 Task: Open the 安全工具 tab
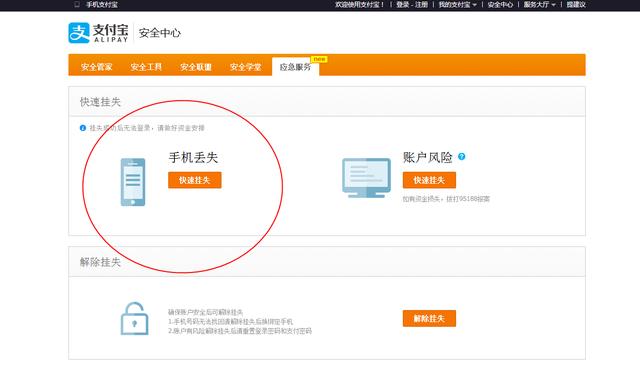point(146,67)
